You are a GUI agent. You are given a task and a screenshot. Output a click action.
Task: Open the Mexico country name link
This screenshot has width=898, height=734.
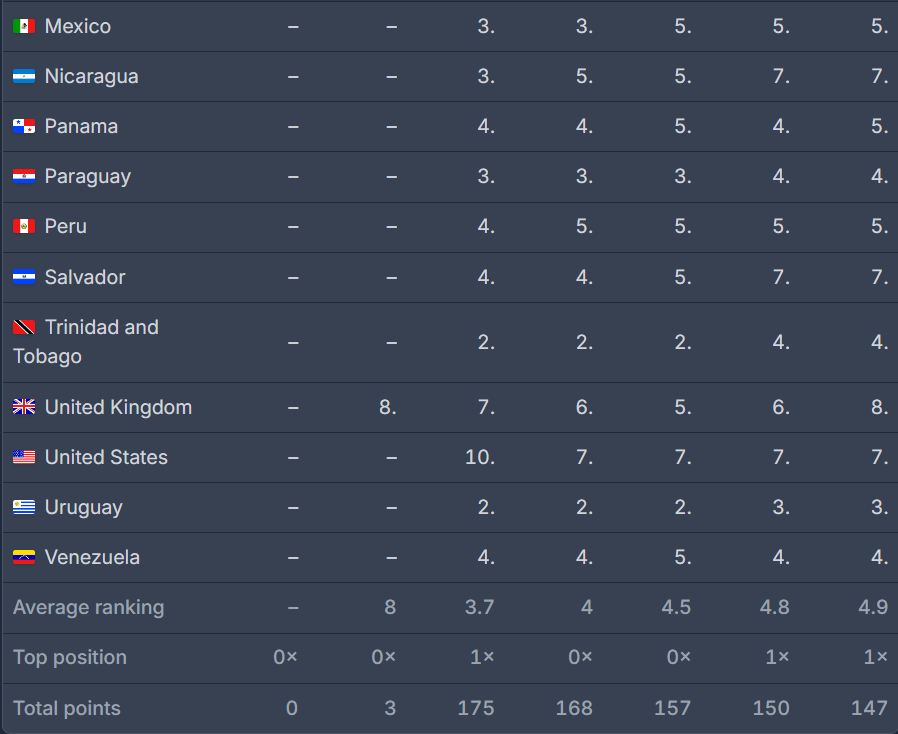coord(78,27)
